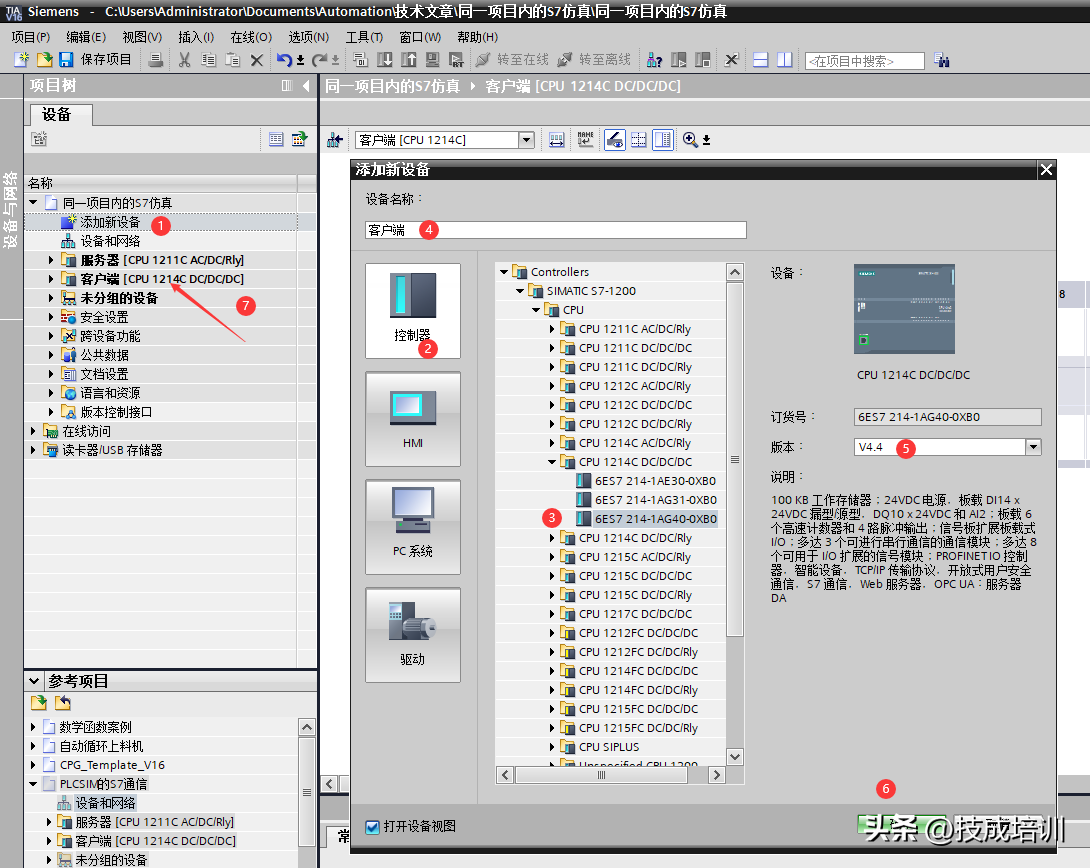Open the 选项(N) menu
Image resolution: width=1090 pixels, height=868 pixels.
(x=308, y=37)
